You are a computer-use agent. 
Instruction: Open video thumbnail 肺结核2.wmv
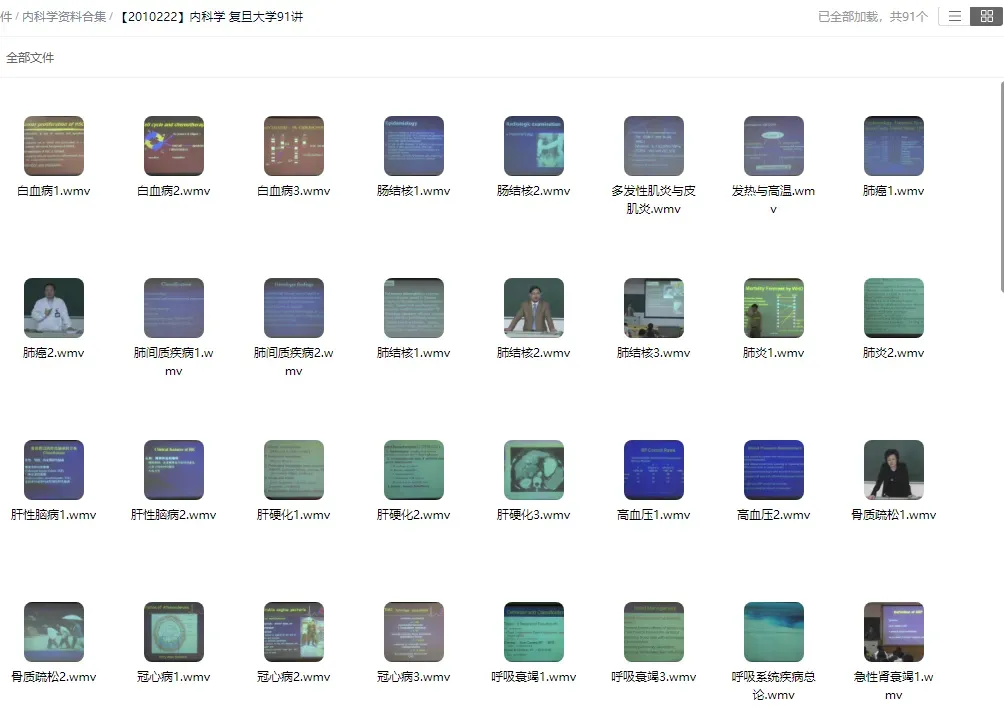tap(534, 308)
